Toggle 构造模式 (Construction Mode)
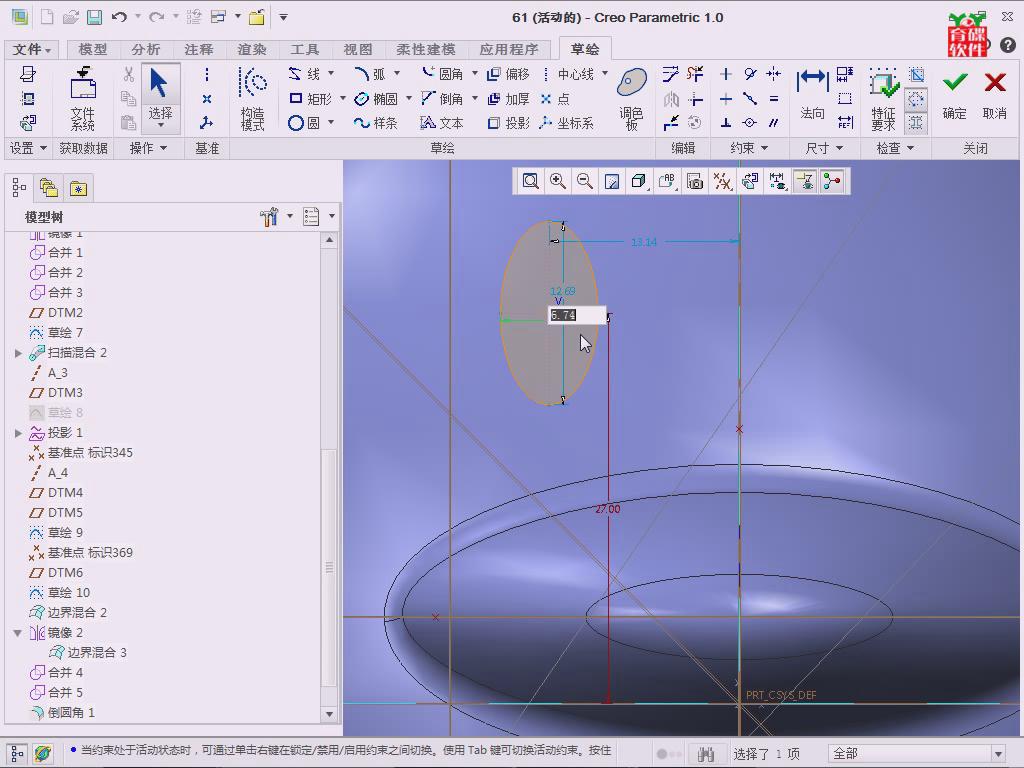This screenshot has height=768, width=1024. [x=252, y=99]
